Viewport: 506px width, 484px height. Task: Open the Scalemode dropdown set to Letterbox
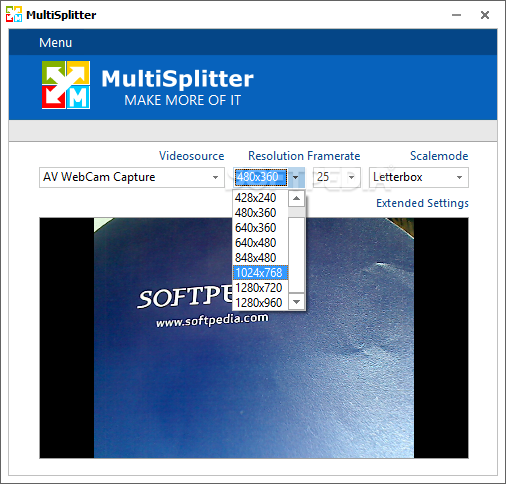419,177
